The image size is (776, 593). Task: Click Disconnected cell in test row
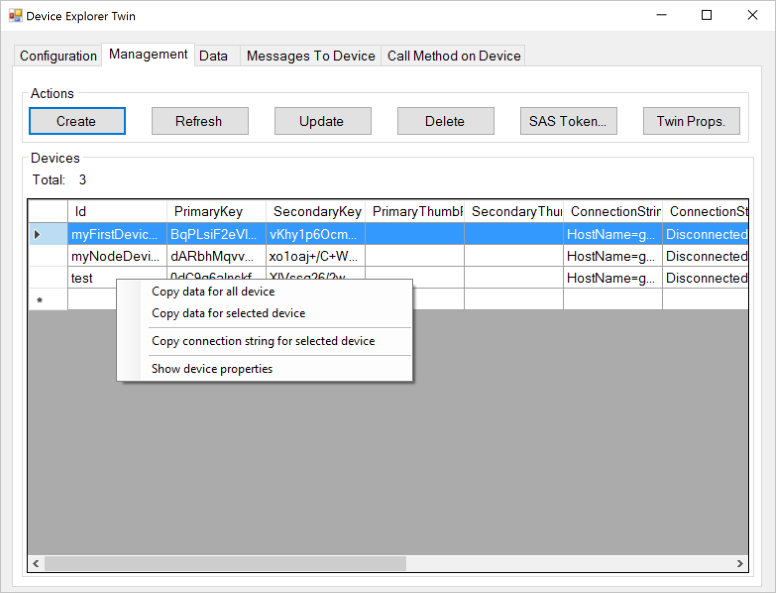[x=705, y=278]
